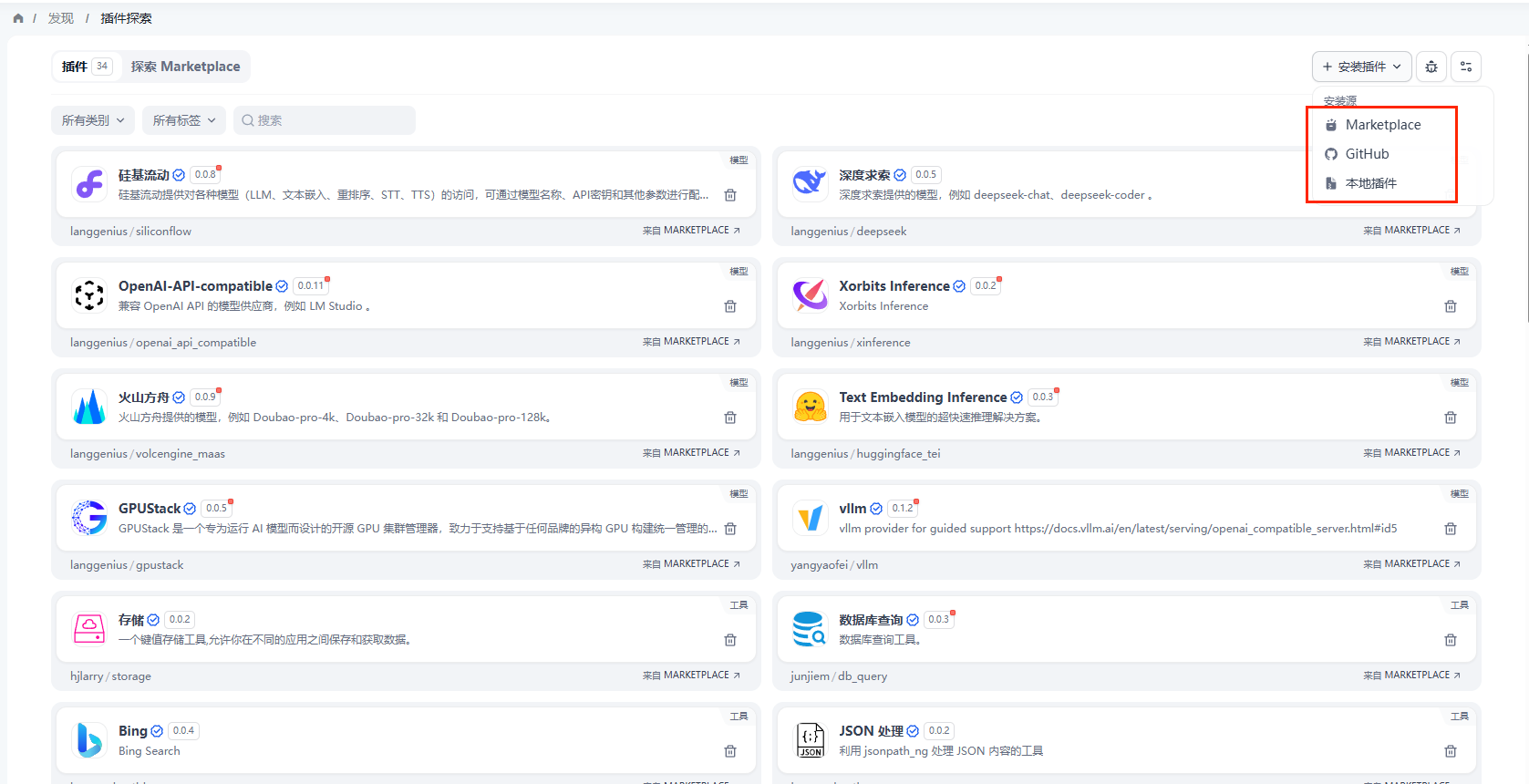Click the Xorbits Inference logo

coord(810,295)
